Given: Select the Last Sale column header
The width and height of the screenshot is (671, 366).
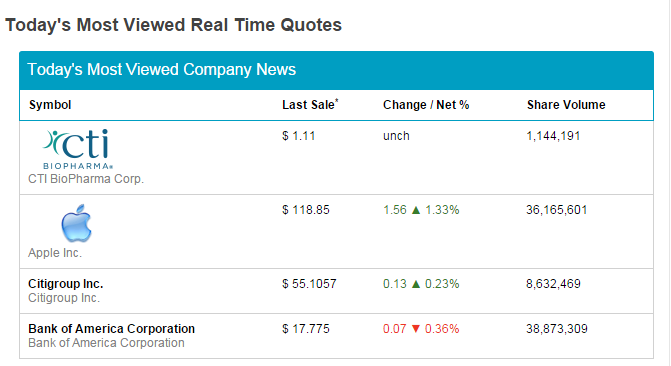Looking at the screenshot, I should [x=310, y=104].
